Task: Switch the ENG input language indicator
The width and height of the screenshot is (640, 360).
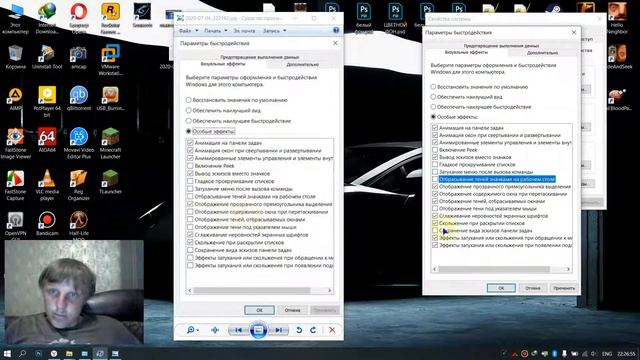Action: click(607, 354)
